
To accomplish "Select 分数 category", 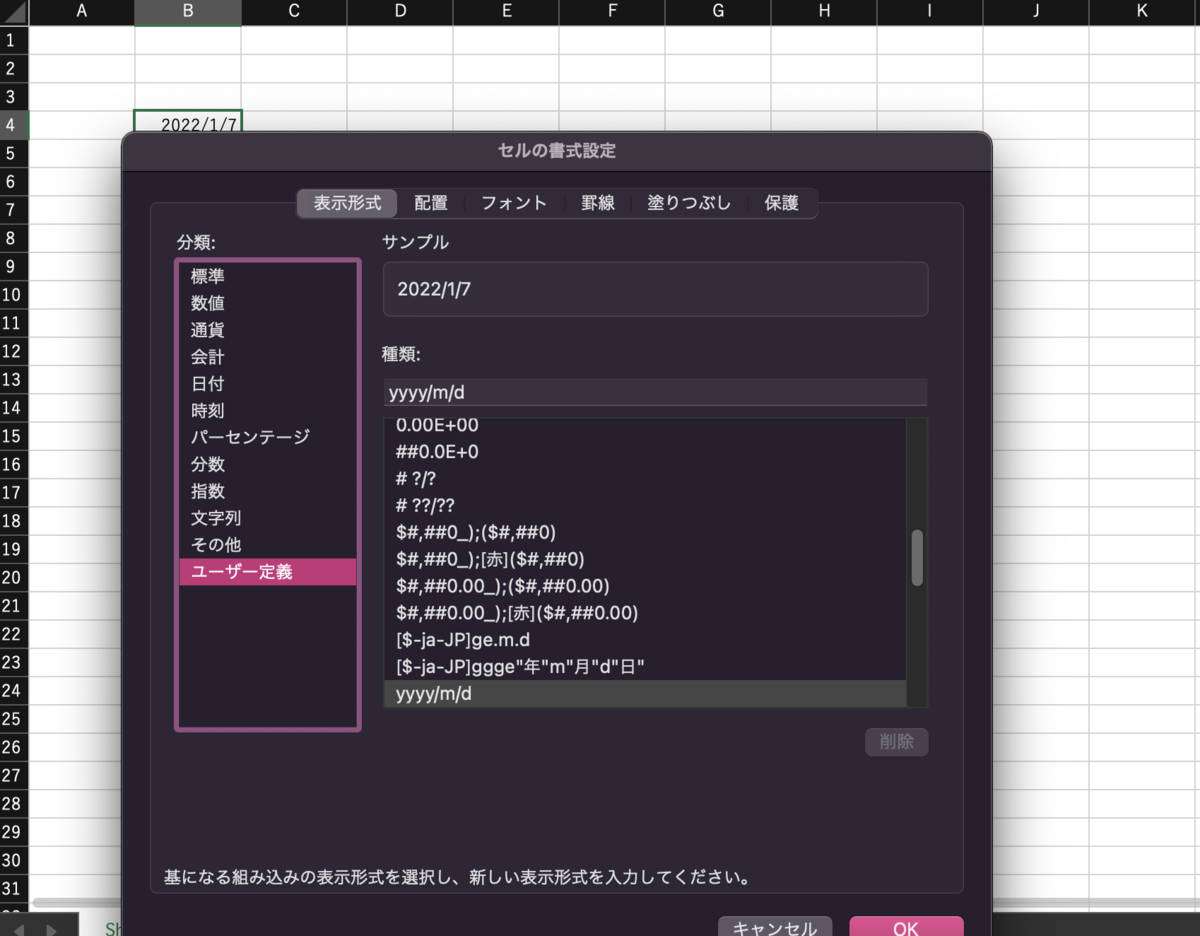I will click(267, 464).
